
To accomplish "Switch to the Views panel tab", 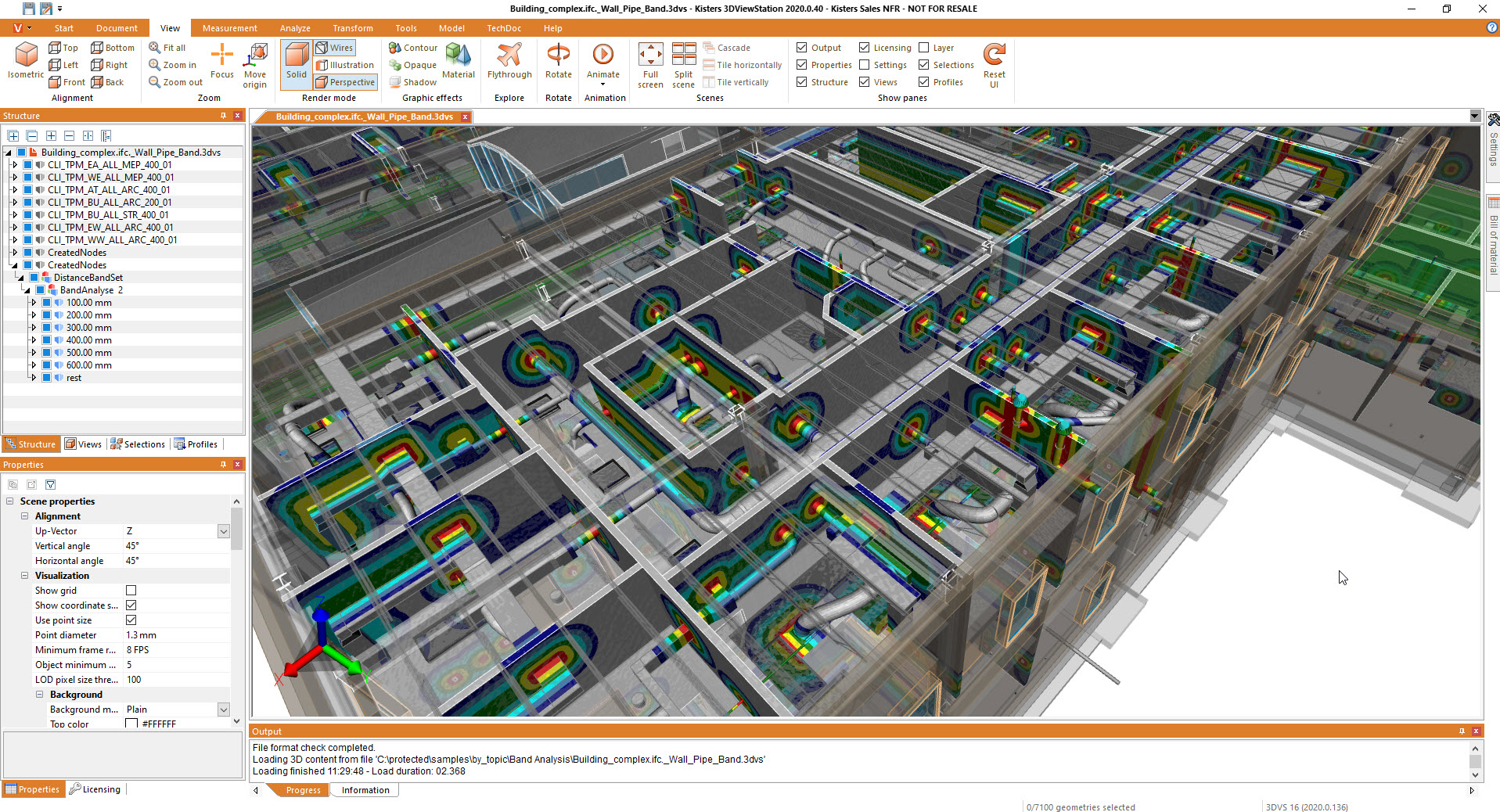I will pos(83,444).
